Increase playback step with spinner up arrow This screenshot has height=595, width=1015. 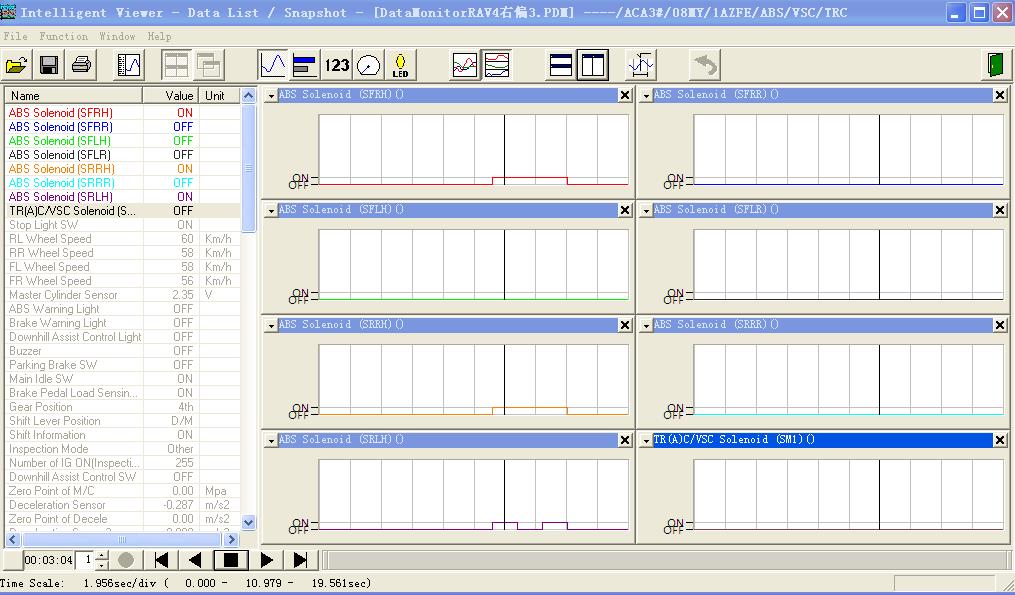(102, 556)
